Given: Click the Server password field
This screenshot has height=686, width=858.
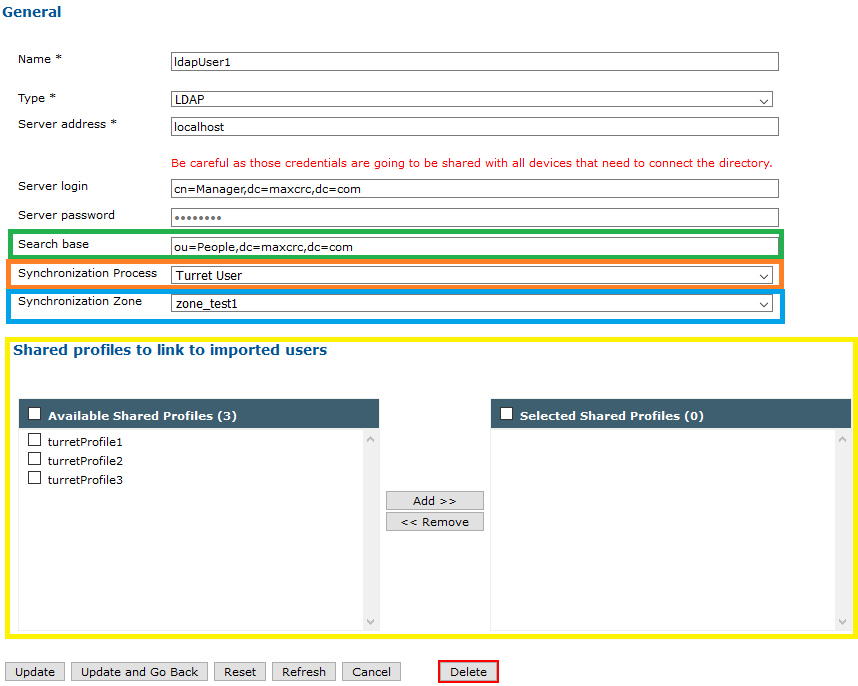Looking at the screenshot, I should pyautogui.click(x=474, y=218).
